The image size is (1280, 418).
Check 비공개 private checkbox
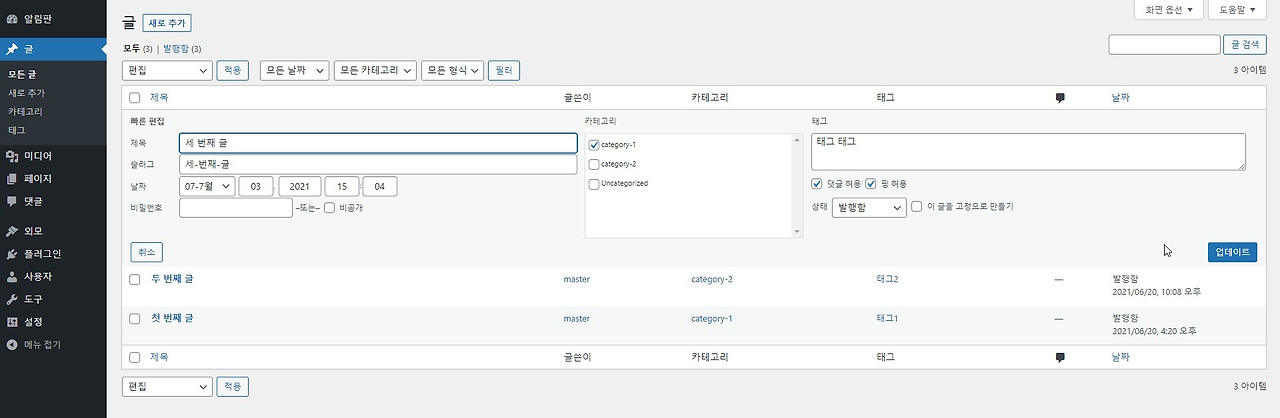tap(330, 208)
